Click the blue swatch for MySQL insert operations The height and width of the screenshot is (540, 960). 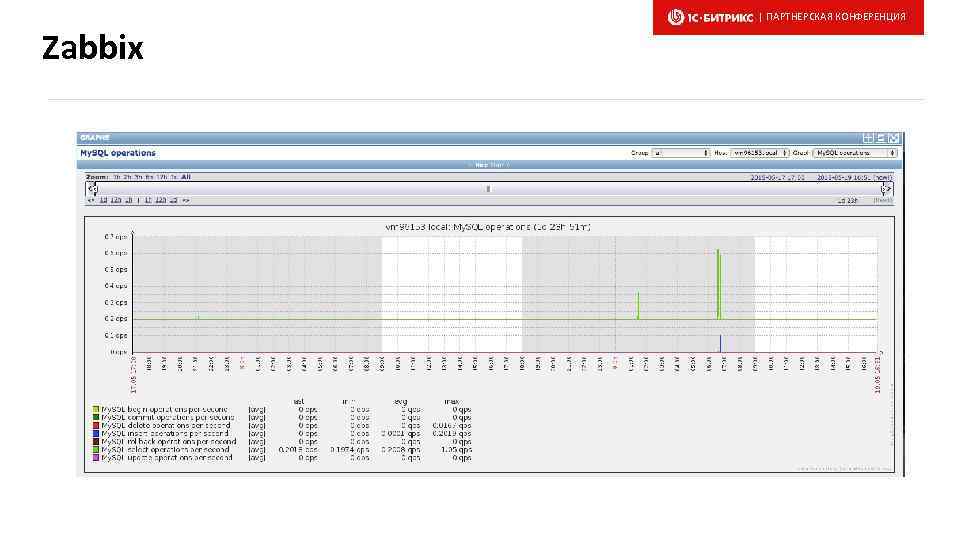pyautogui.click(x=96, y=433)
